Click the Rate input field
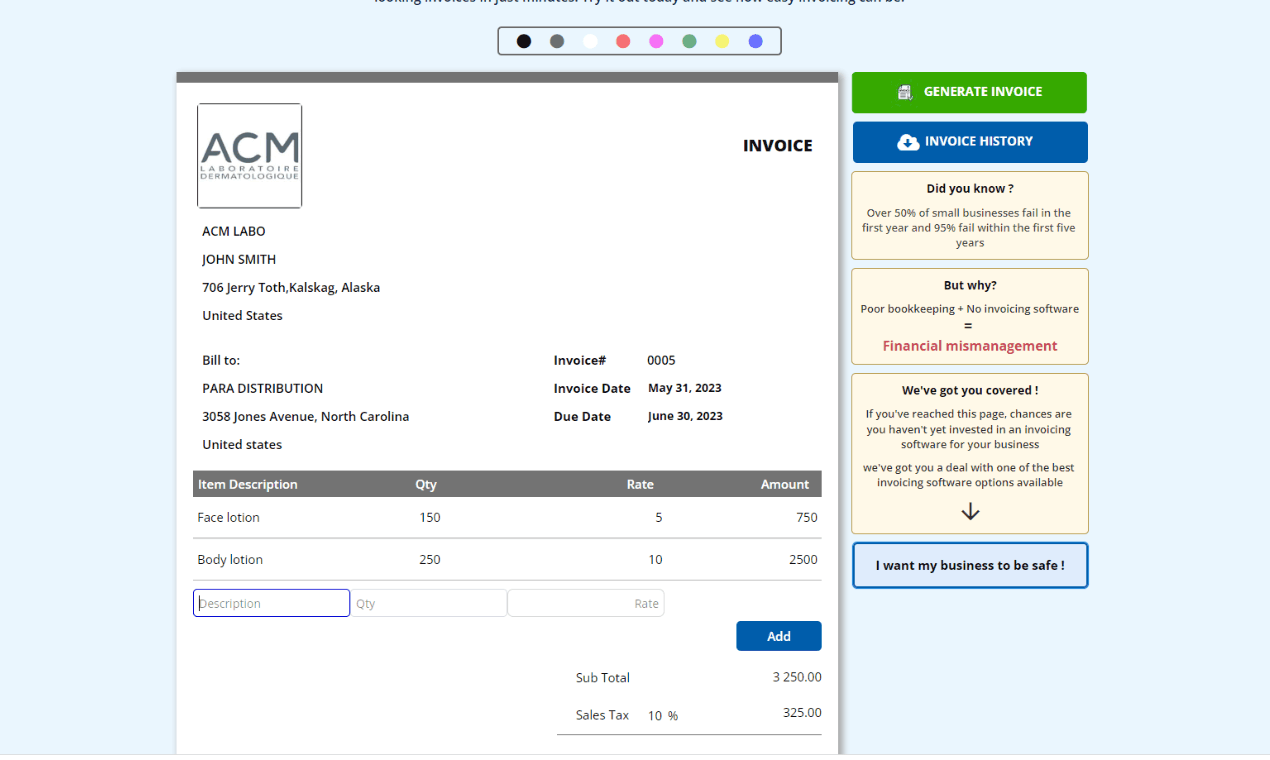Screen dimensions: 1270x760 [585, 603]
